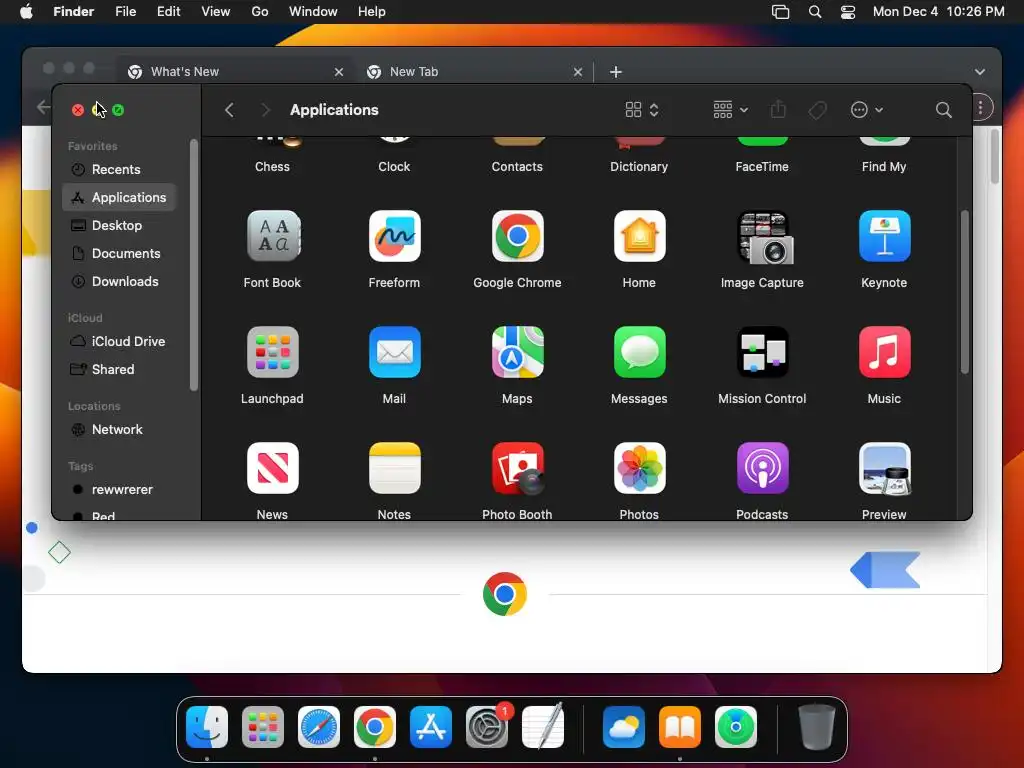The width and height of the screenshot is (1024, 768).
Task: Open the Window menu
Action: tap(313, 12)
